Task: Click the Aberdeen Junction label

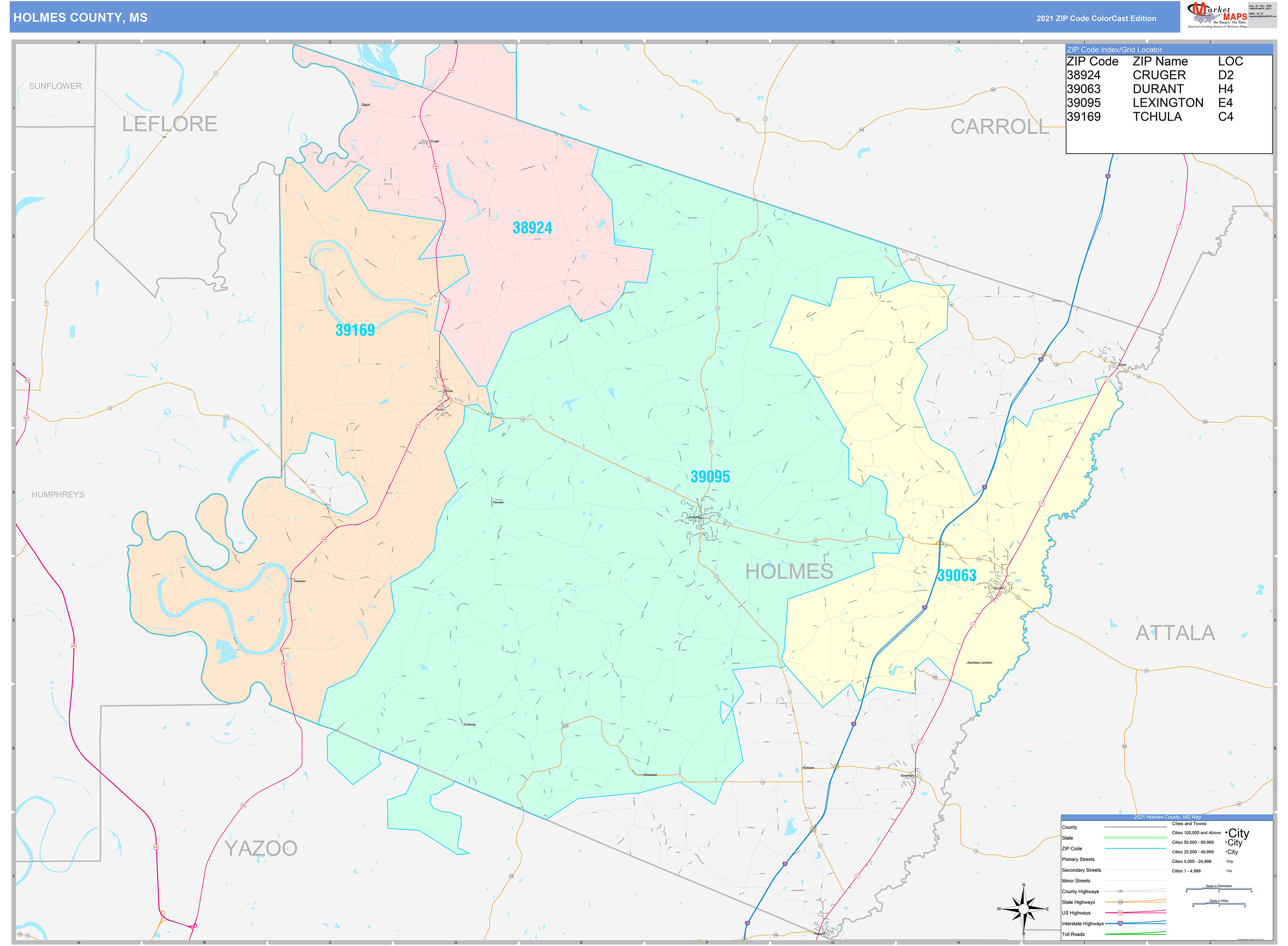Action: 980,663
